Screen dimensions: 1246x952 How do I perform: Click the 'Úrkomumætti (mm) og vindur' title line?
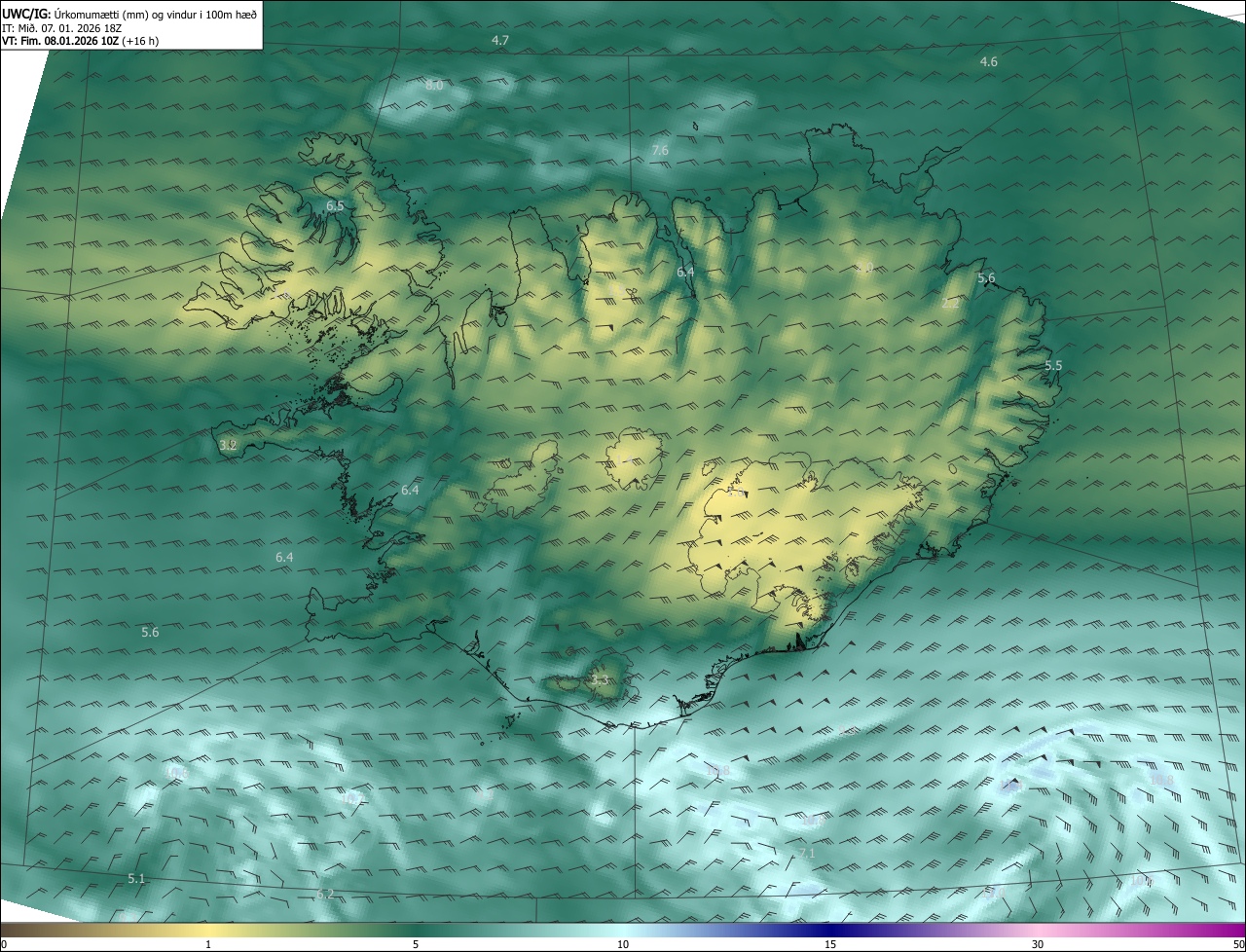click(129, 13)
